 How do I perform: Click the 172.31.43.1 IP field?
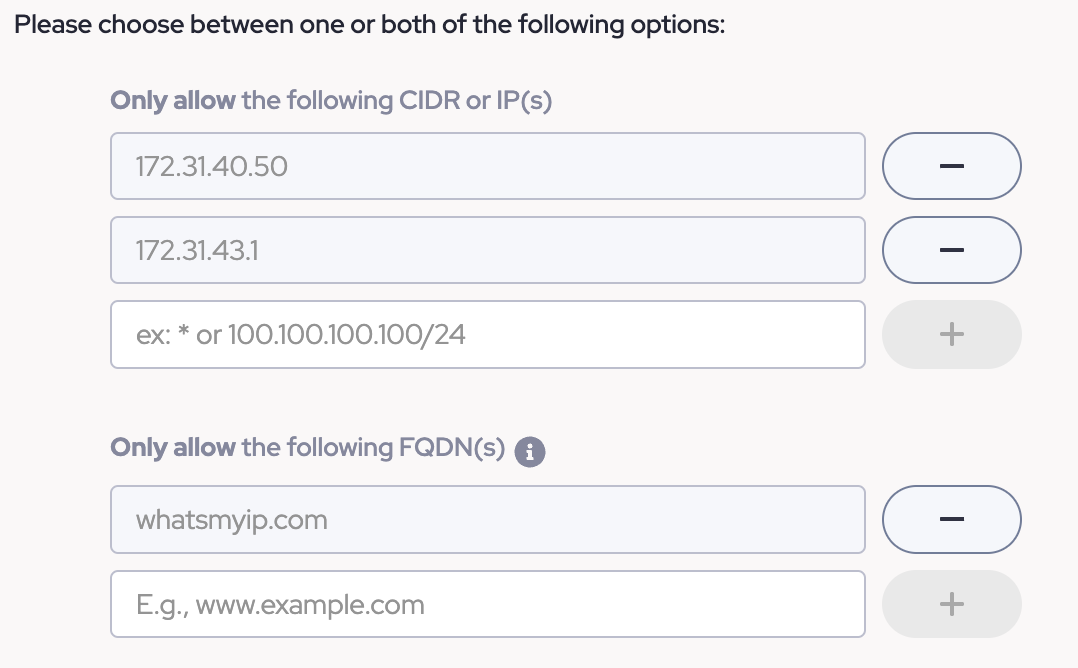click(487, 250)
